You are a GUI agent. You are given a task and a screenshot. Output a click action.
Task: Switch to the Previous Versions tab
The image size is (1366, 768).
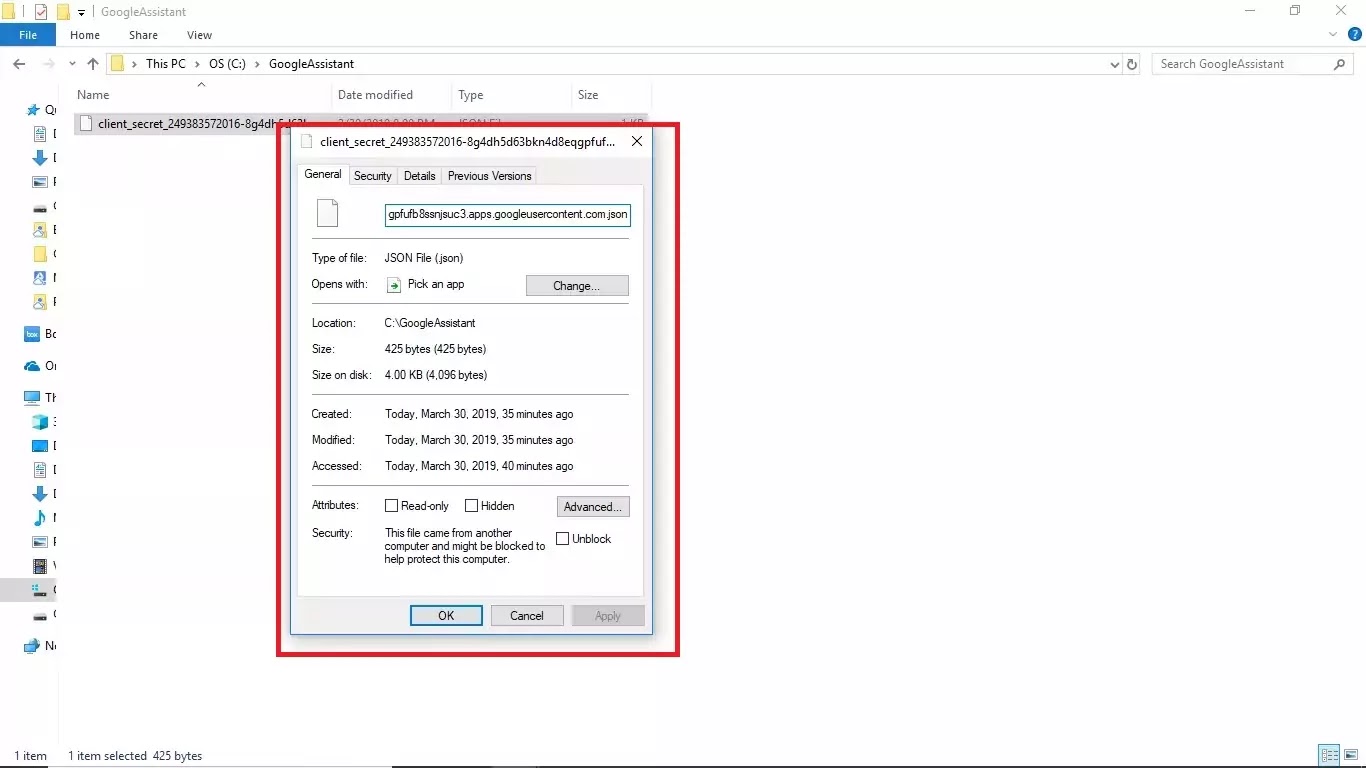489,176
